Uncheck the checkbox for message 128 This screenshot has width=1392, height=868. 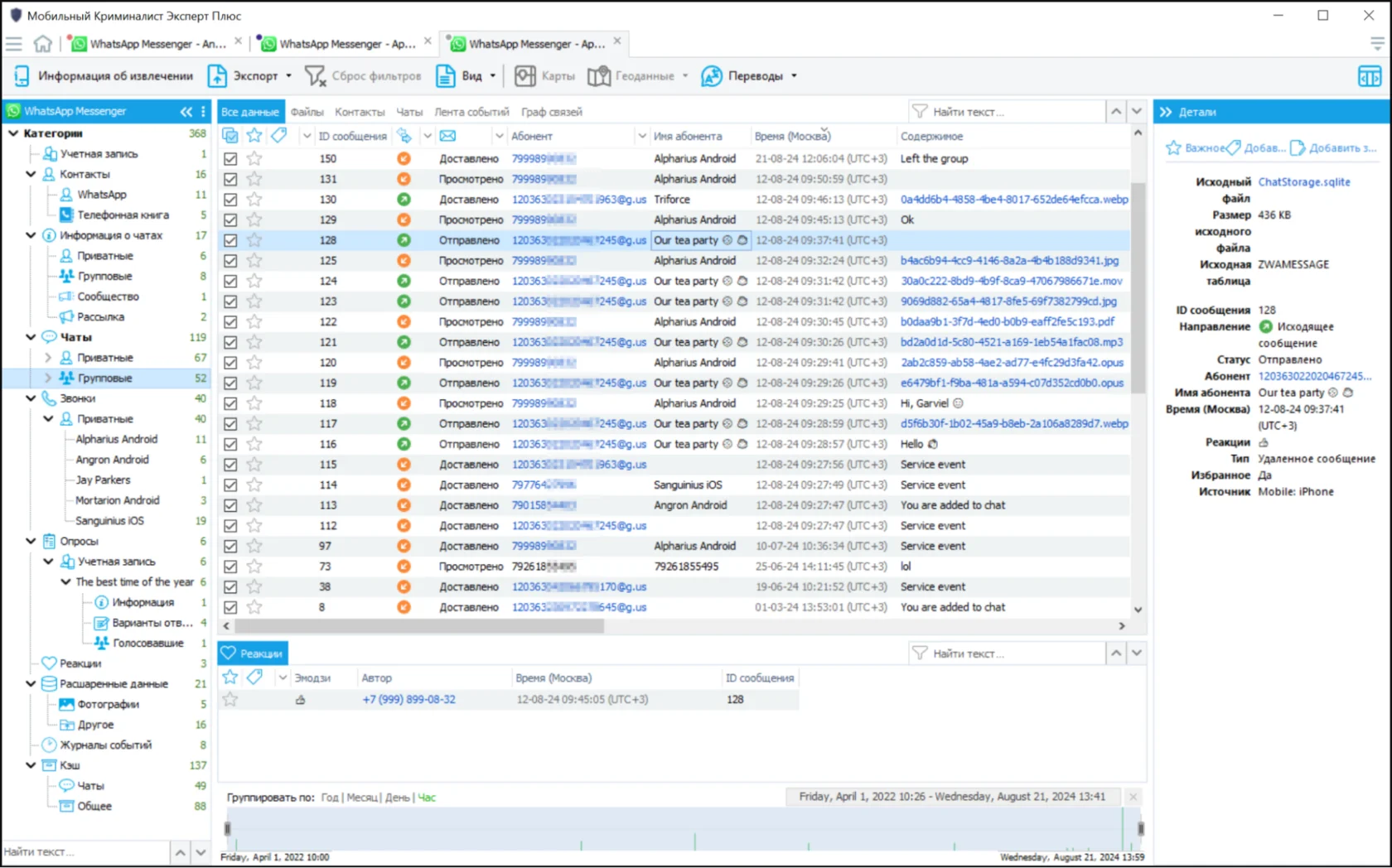point(230,240)
